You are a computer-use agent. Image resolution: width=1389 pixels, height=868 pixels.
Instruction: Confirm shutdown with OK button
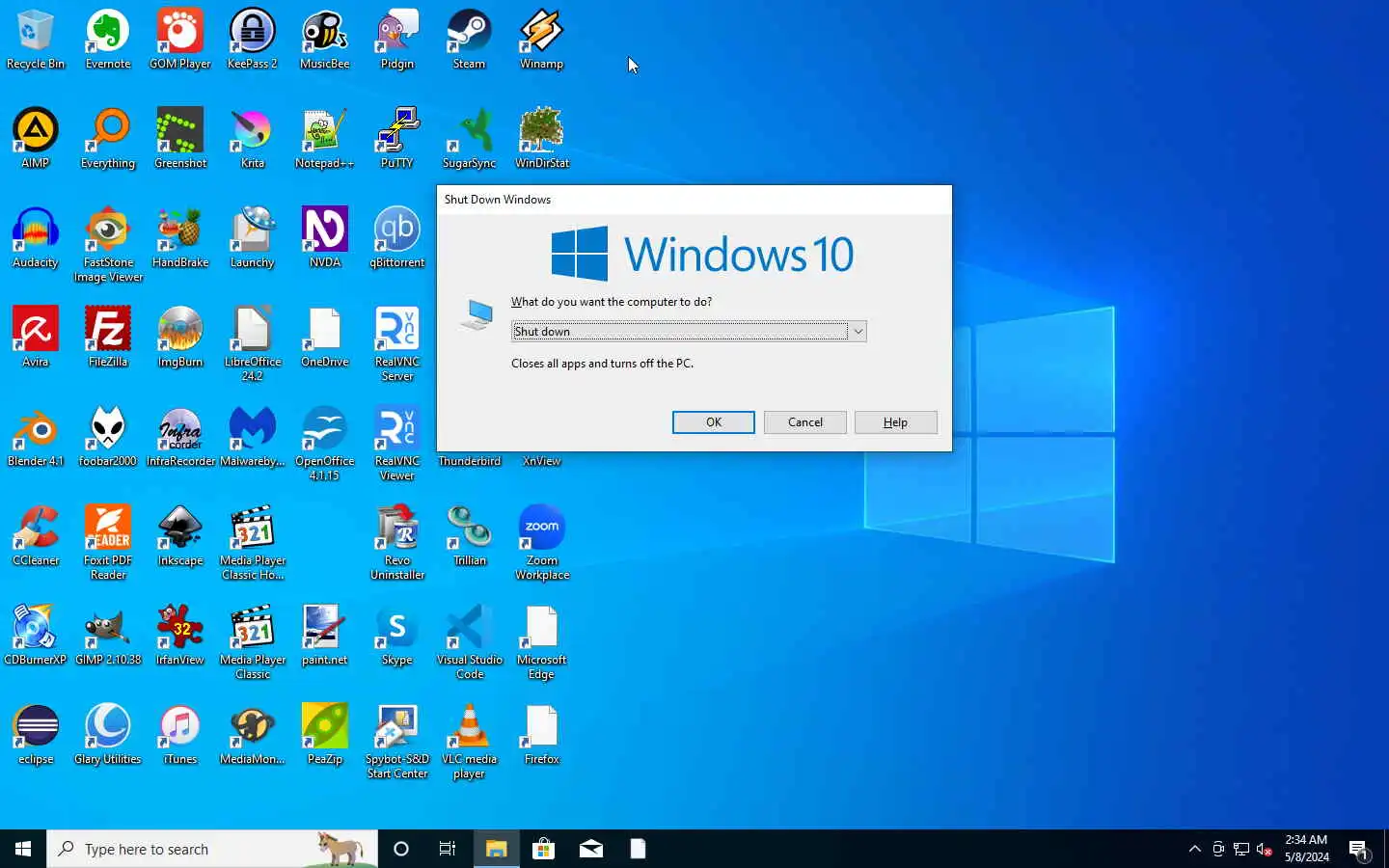click(714, 422)
